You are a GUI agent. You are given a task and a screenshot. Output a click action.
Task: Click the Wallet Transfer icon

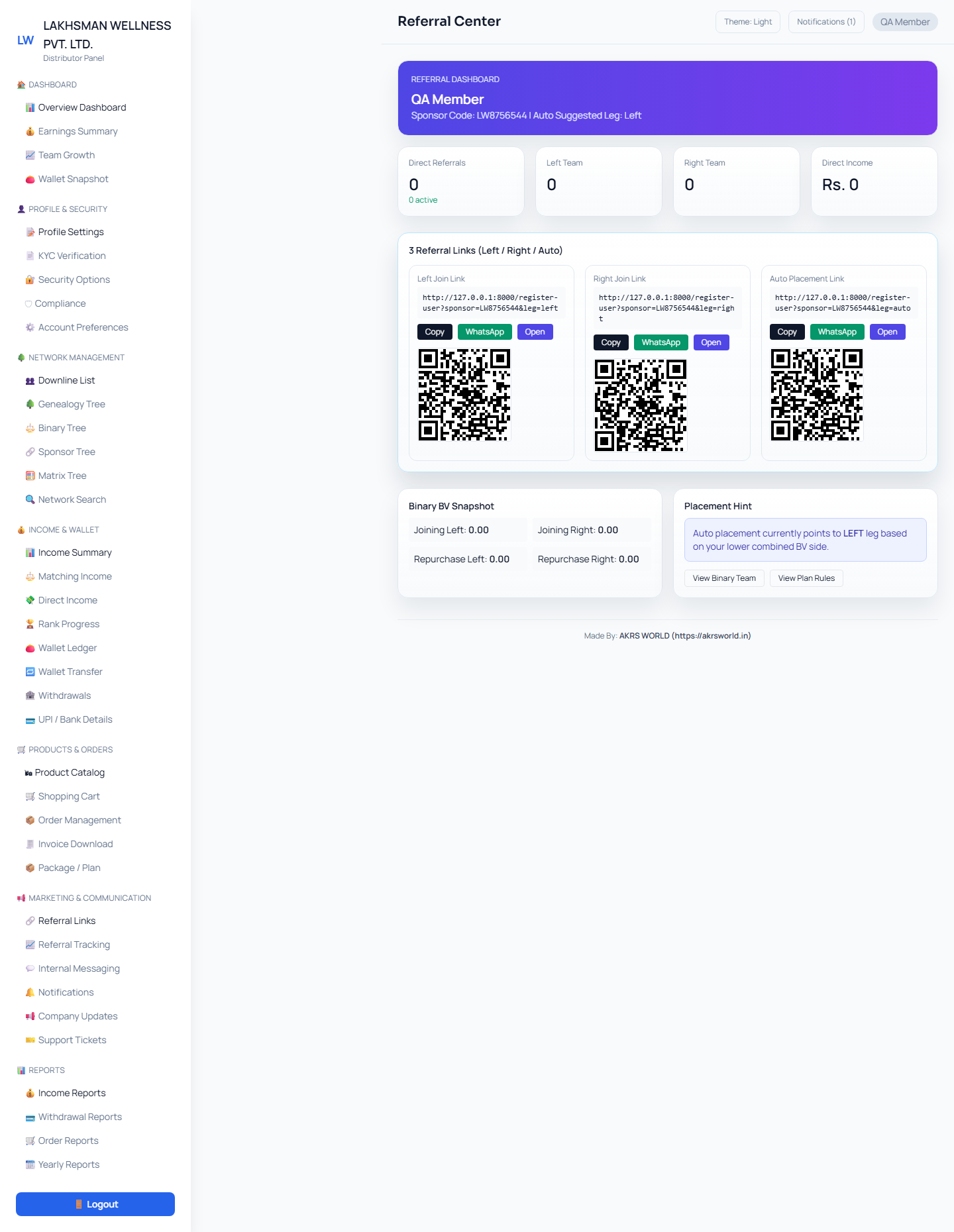(30, 672)
